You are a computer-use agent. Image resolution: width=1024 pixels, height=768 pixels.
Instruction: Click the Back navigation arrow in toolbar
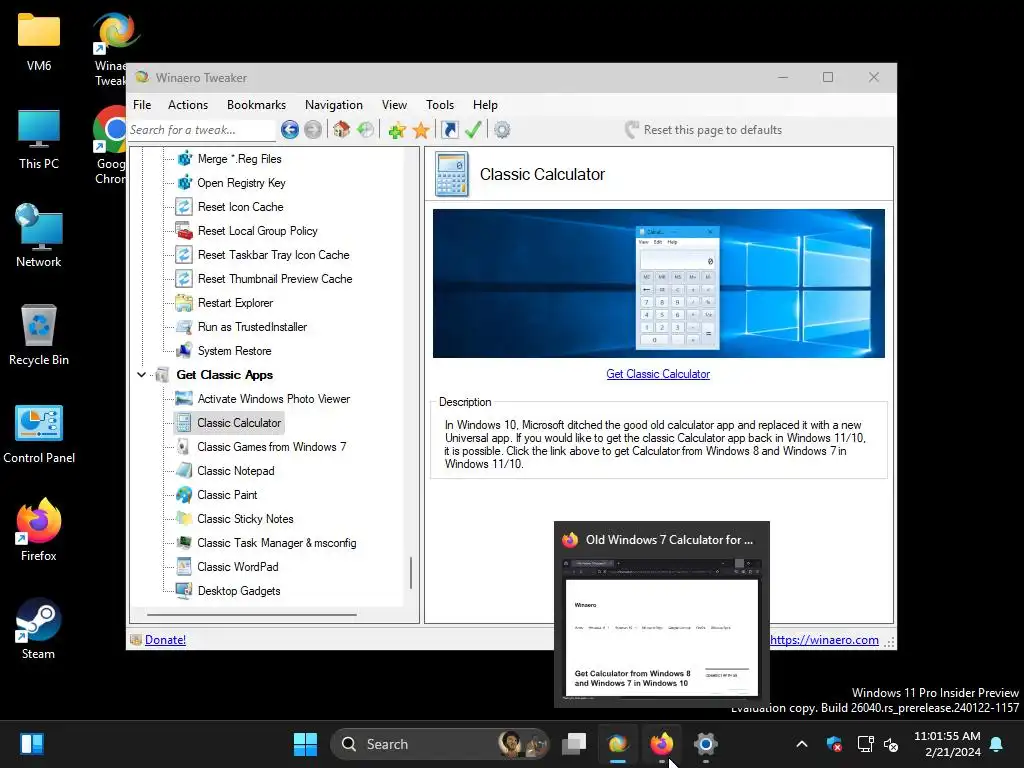[290, 130]
